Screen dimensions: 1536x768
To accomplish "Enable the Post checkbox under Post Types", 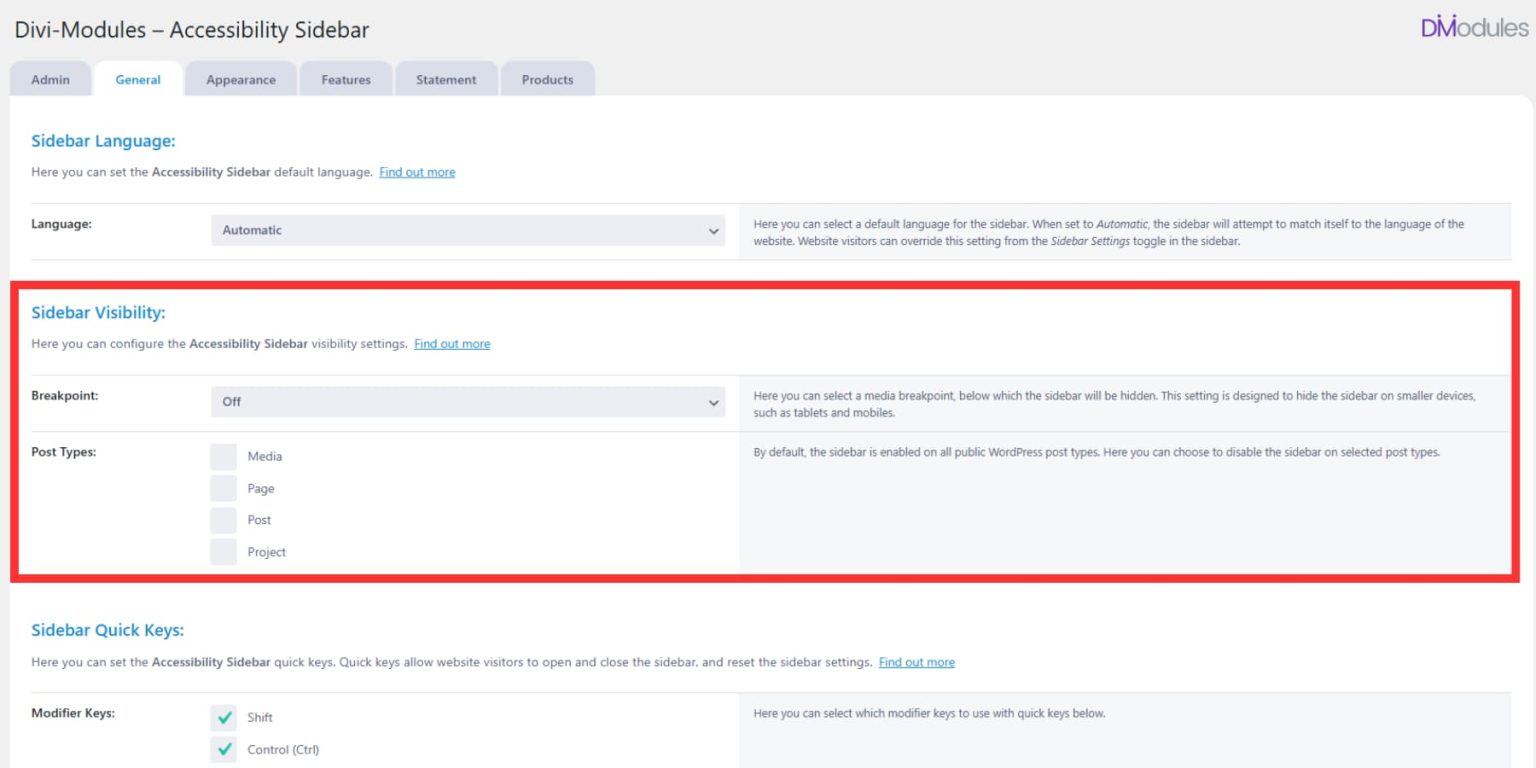I will click(223, 520).
